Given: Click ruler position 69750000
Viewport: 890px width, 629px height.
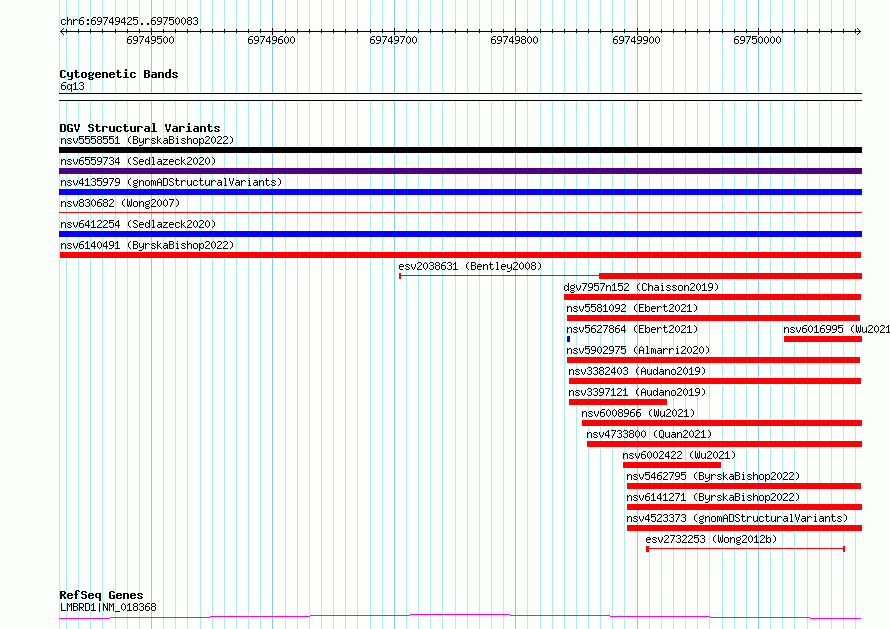Looking at the screenshot, I should coord(757,40).
